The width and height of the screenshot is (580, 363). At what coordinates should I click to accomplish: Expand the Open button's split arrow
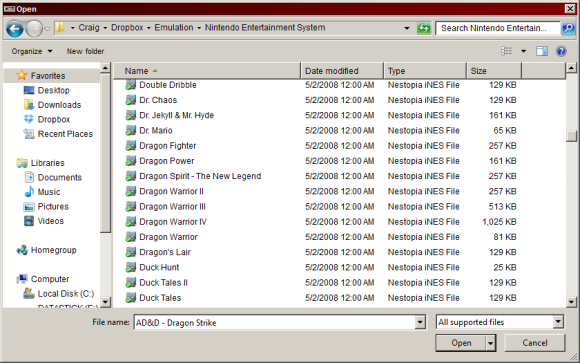pos(490,343)
